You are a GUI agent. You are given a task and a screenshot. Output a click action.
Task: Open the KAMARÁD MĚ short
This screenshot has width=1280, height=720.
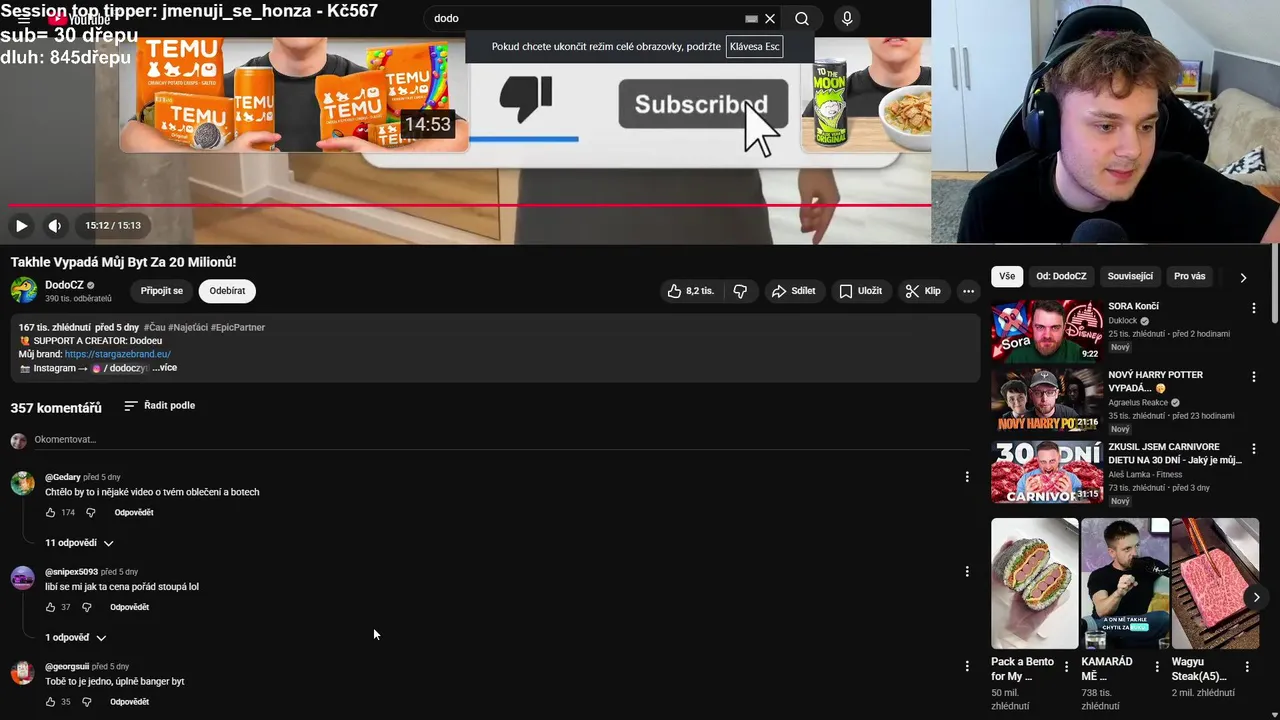[1125, 583]
